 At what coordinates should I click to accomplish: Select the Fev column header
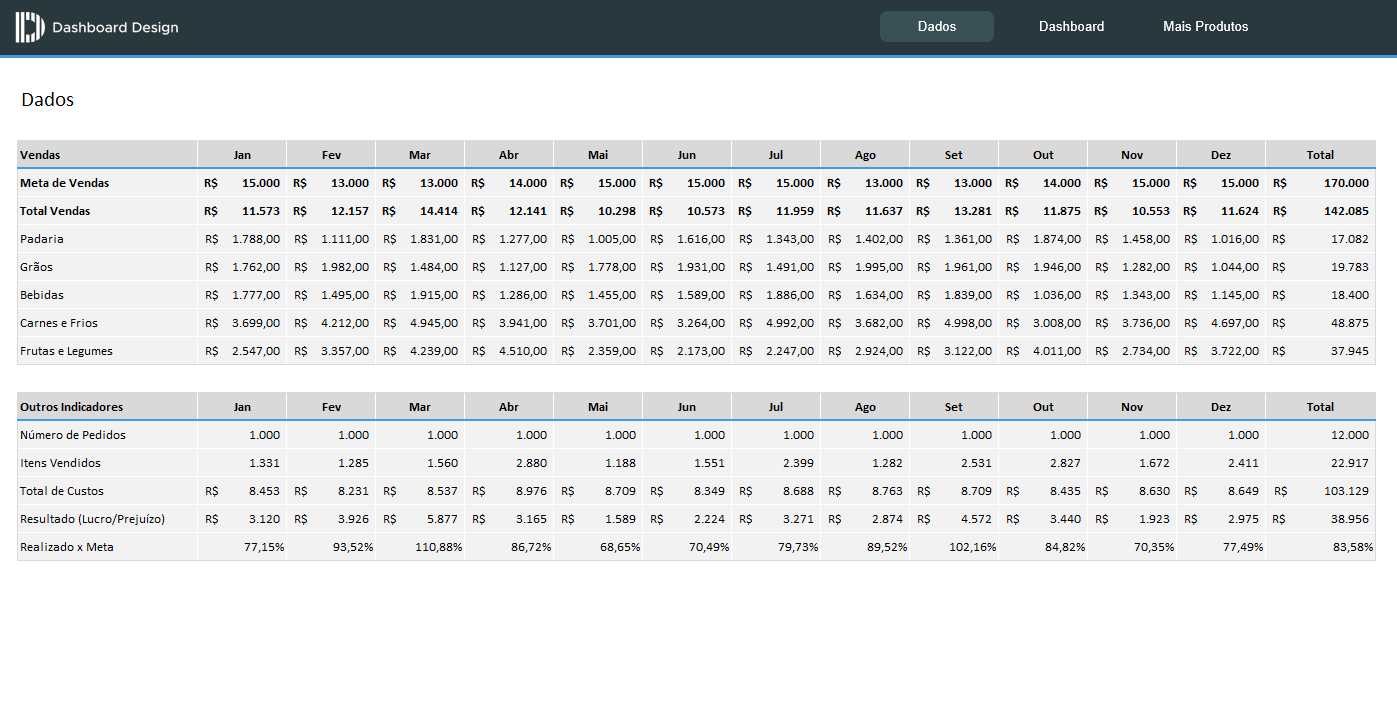click(x=331, y=154)
